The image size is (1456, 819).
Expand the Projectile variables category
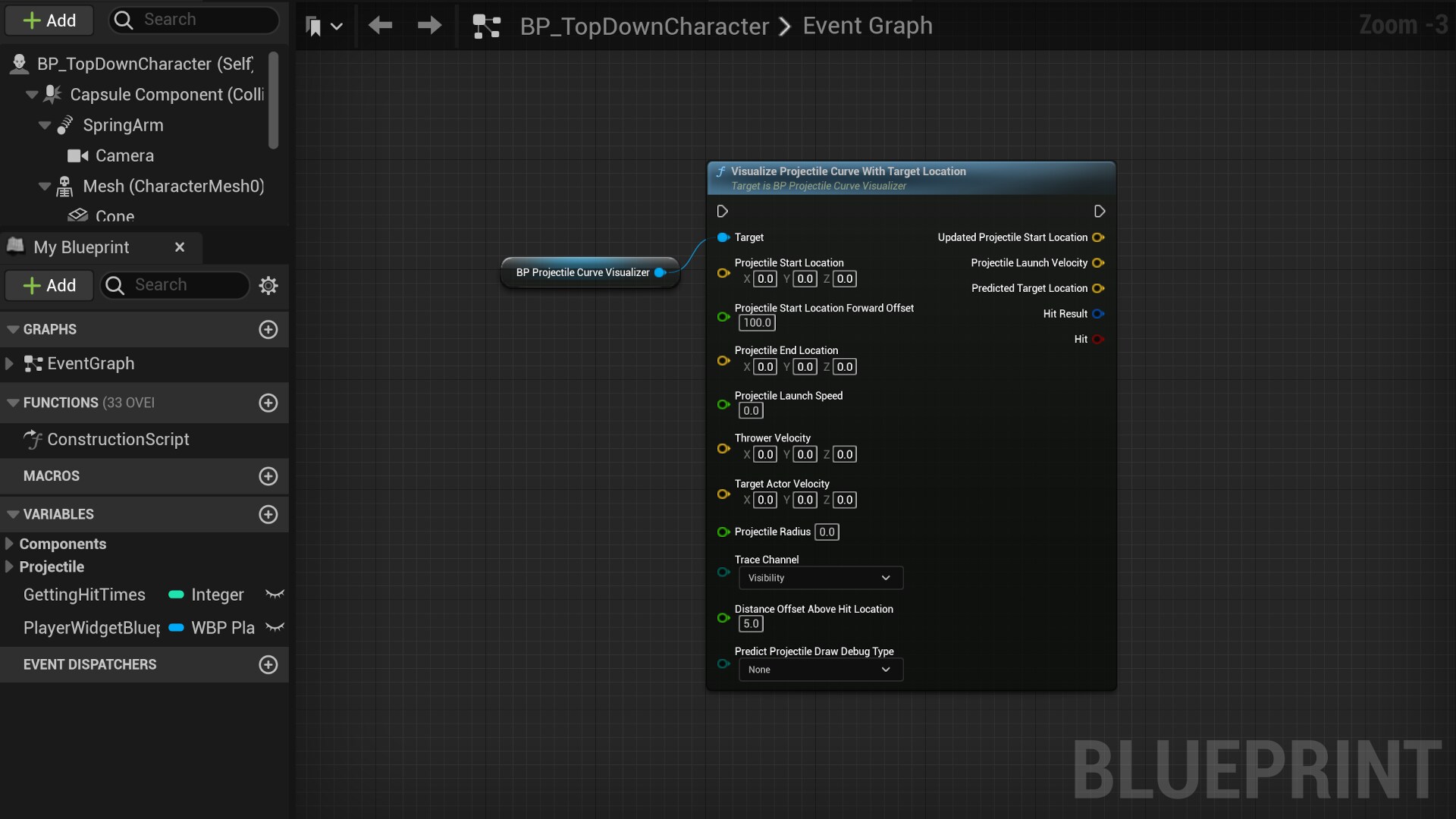point(9,566)
